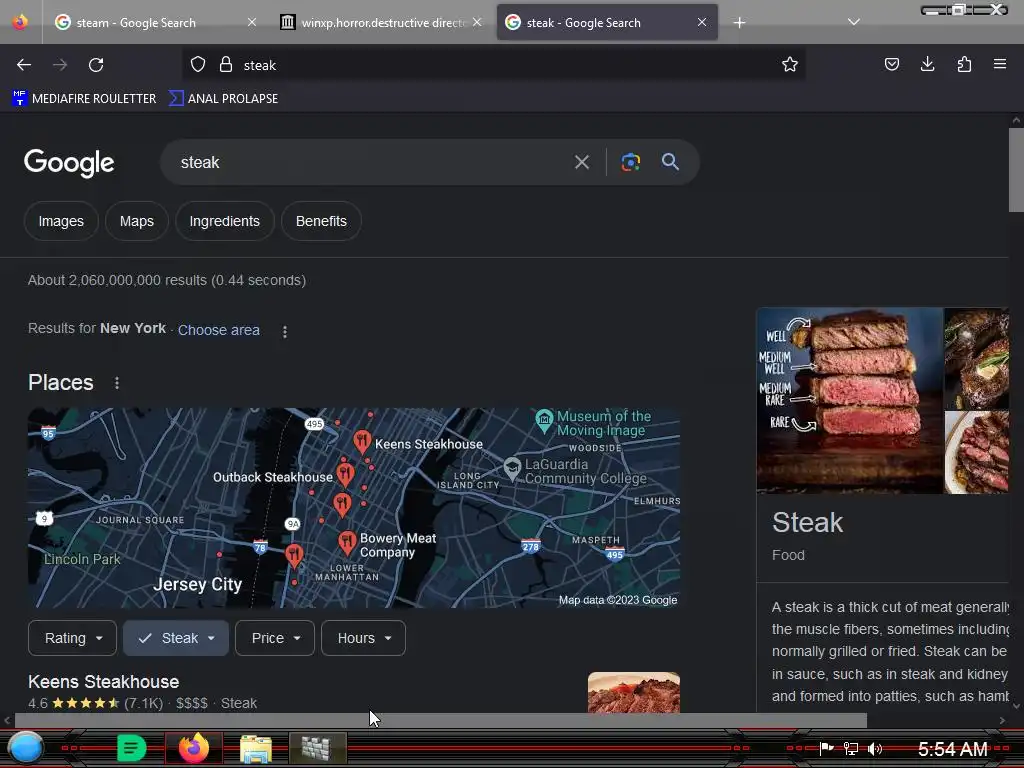Image resolution: width=1024 pixels, height=768 pixels.
Task: Click Outback Steakhouse map pin
Action: [x=345, y=473]
